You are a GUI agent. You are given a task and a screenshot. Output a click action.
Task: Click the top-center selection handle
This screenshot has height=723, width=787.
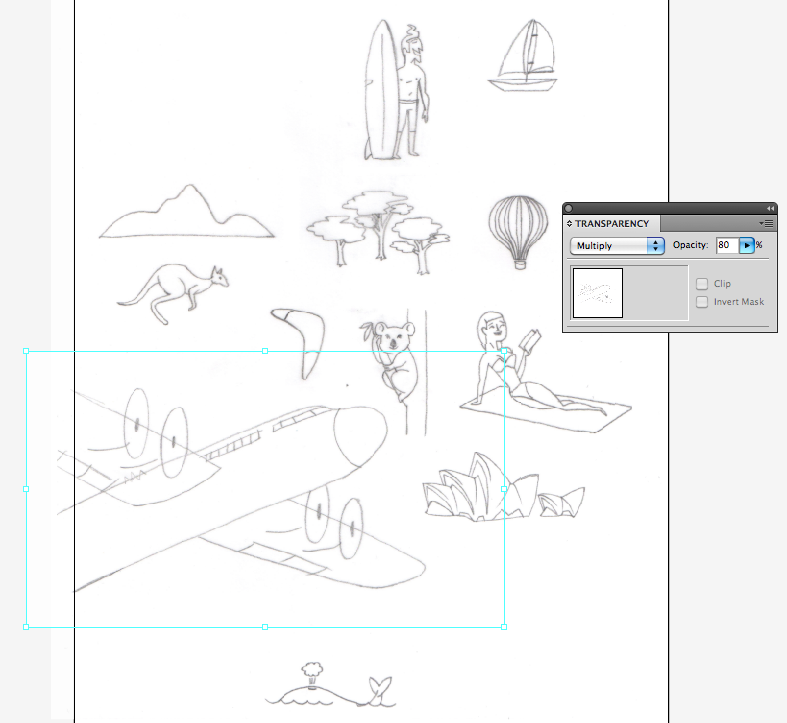tap(265, 351)
